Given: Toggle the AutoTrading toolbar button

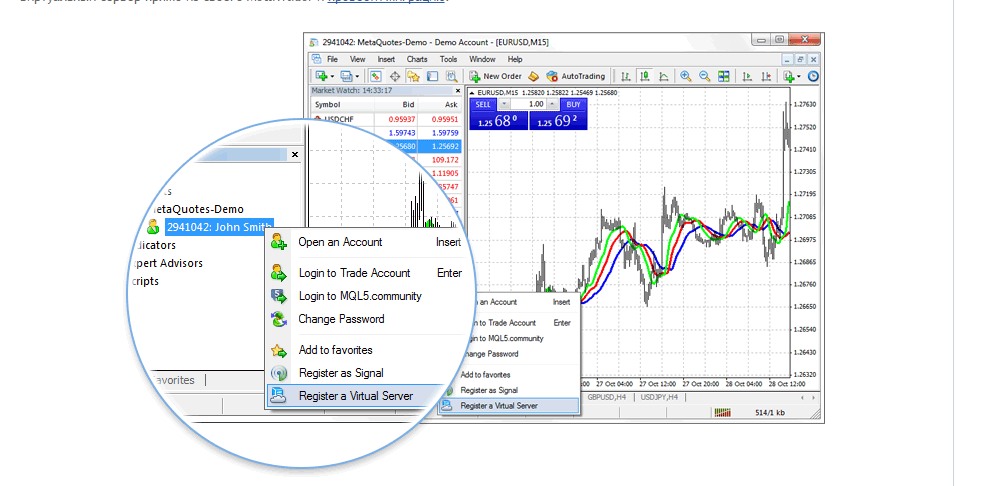Looking at the screenshot, I should point(576,76).
